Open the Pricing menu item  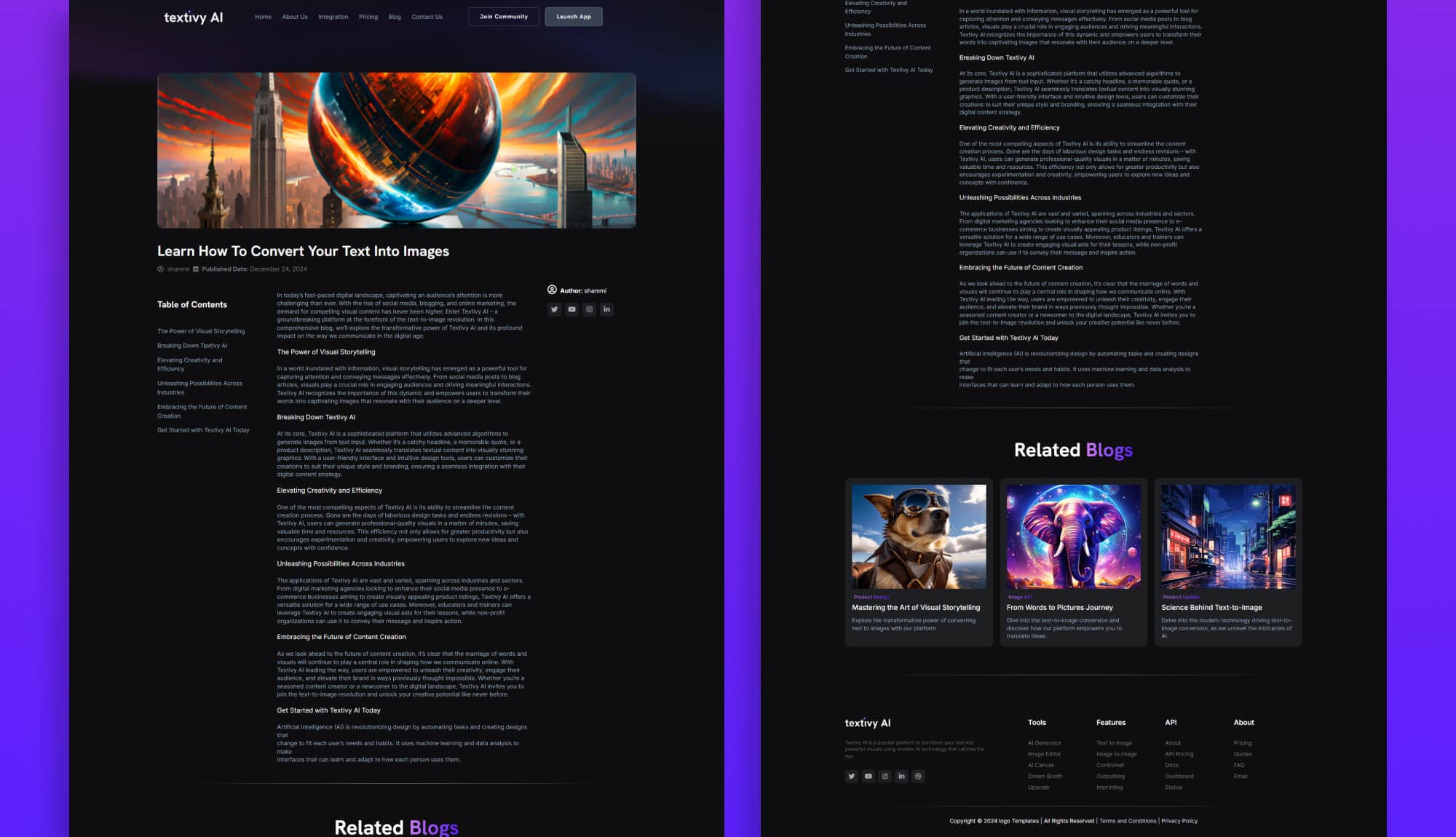pyautogui.click(x=368, y=17)
